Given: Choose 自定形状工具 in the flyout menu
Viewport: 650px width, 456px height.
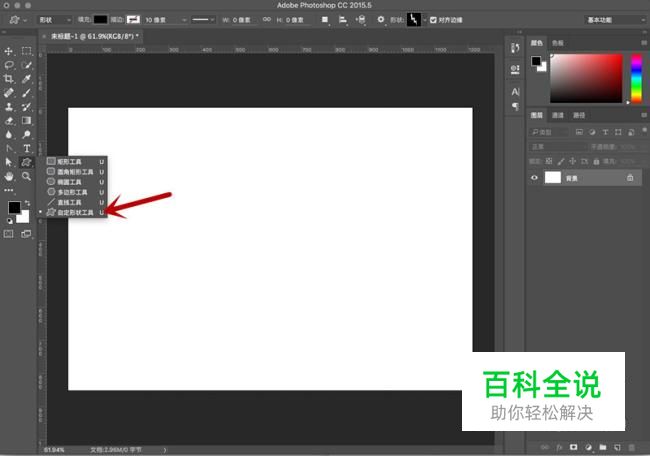Looking at the screenshot, I should pos(74,213).
